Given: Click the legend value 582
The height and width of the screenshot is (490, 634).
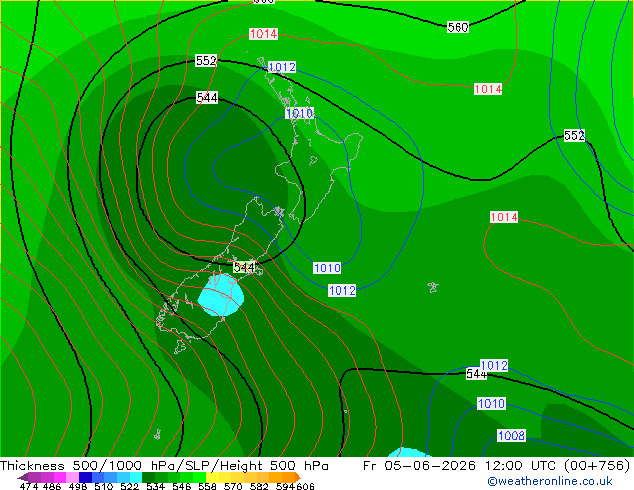Looking at the screenshot, I should (x=259, y=486).
